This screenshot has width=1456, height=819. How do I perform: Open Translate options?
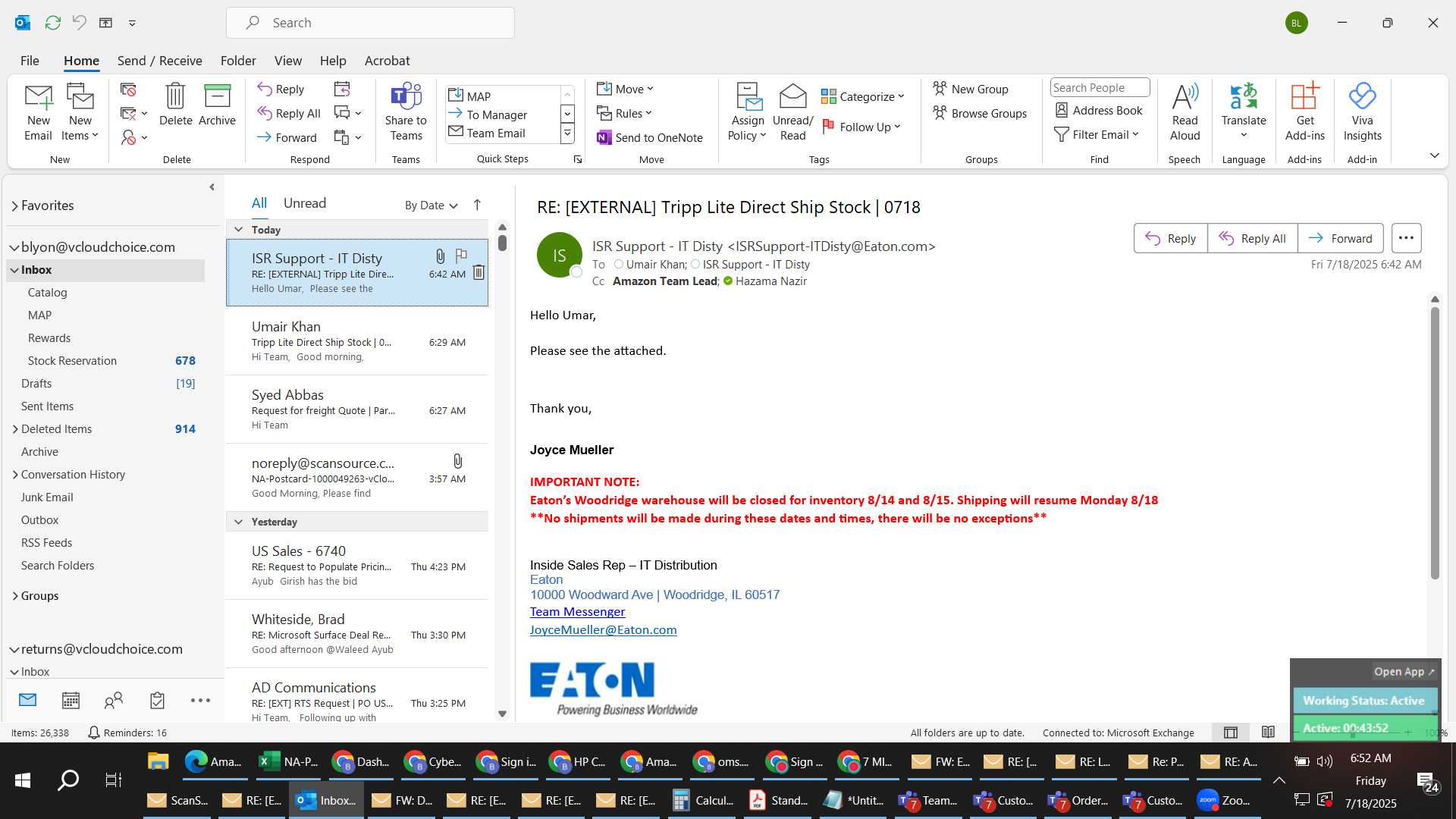point(1244,112)
